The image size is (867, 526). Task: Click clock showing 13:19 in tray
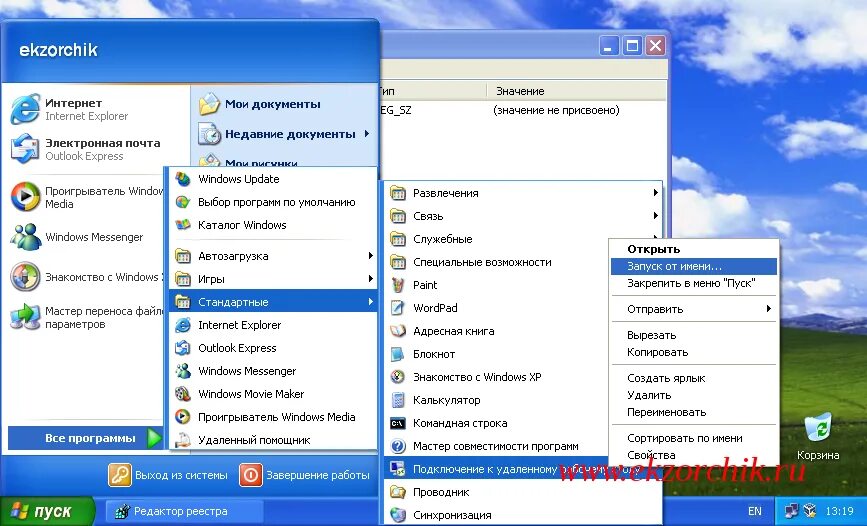pos(839,511)
